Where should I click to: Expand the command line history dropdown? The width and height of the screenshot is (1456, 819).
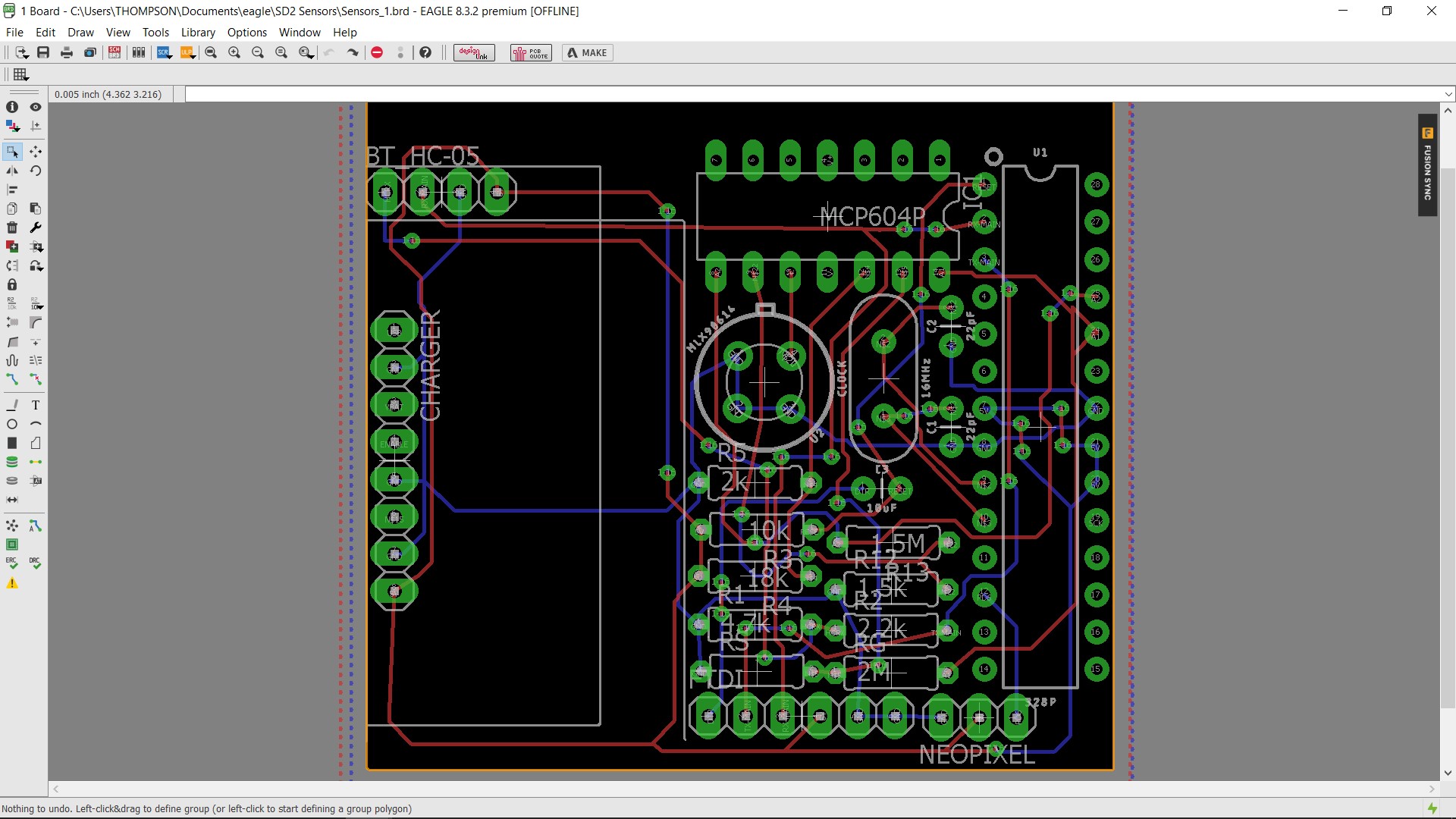click(x=1448, y=94)
